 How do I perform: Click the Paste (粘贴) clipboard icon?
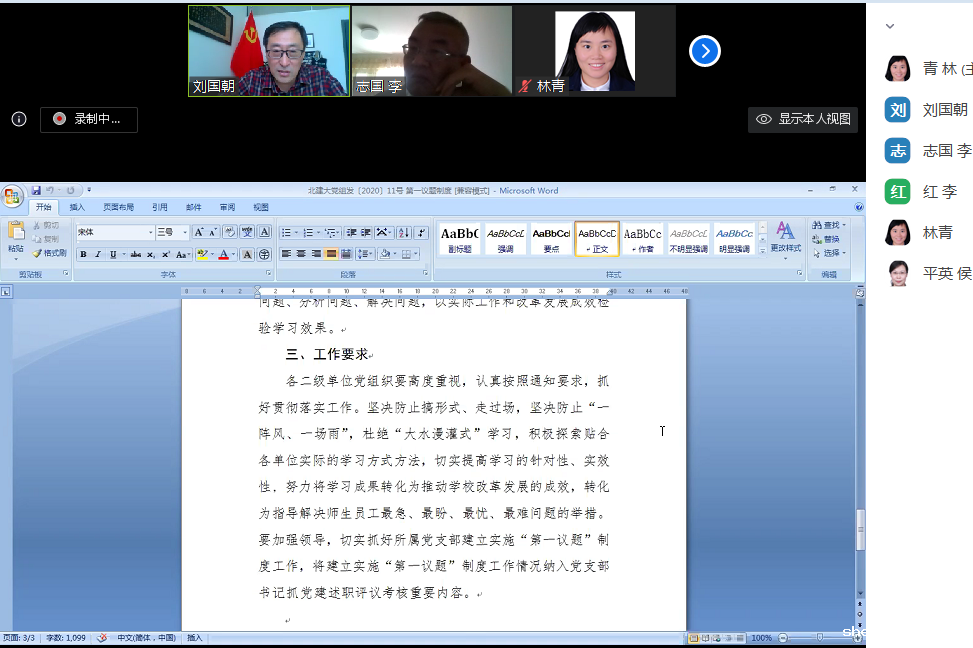click(15, 234)
